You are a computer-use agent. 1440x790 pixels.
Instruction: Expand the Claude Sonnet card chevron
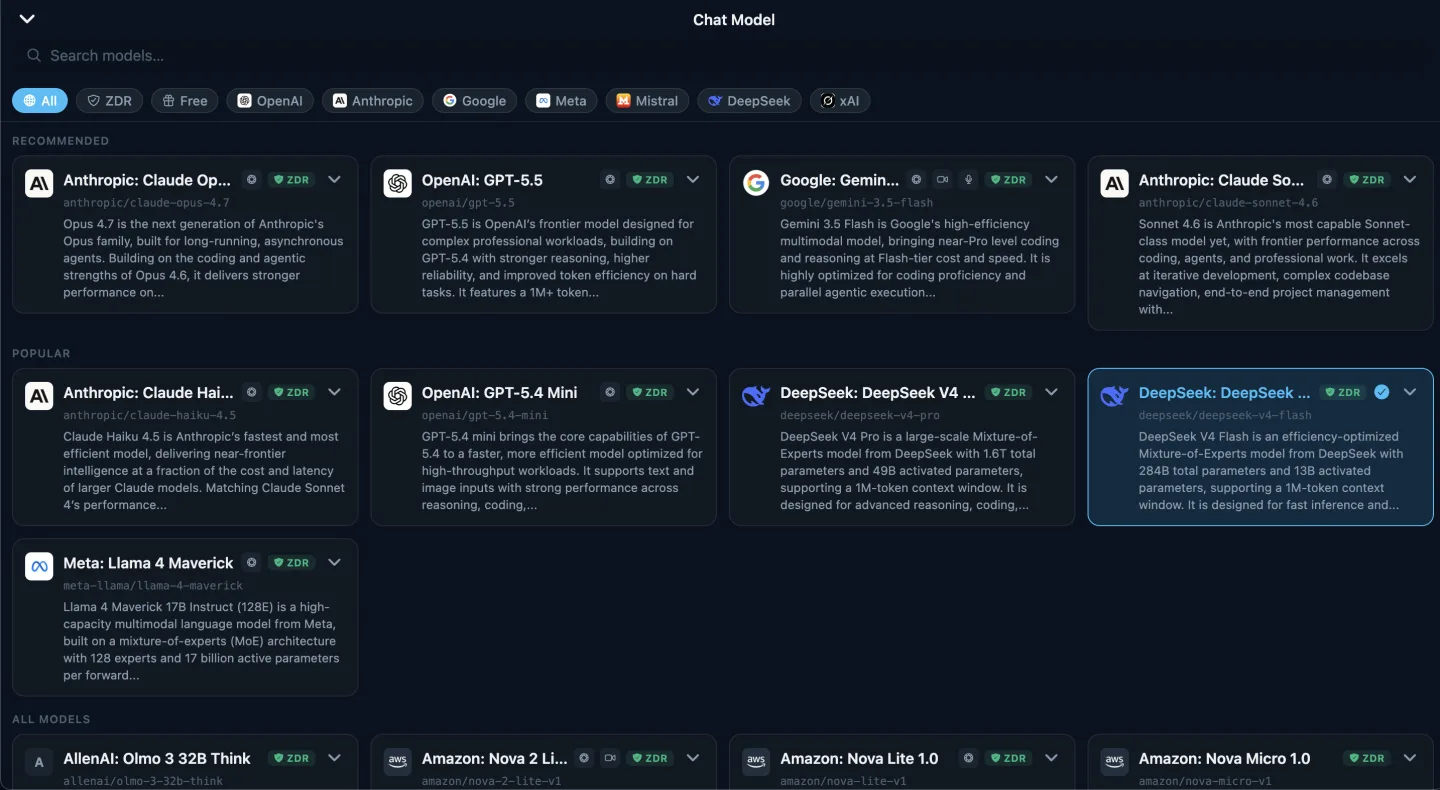point(1410,180)
